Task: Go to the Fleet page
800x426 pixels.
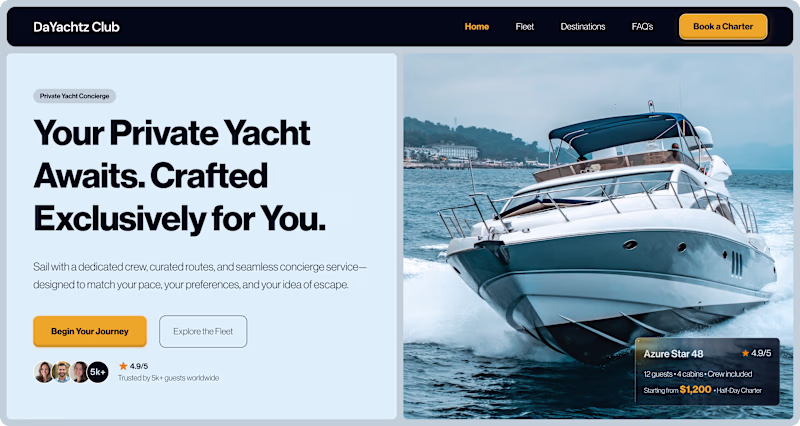Action: [x=524, y=27]
